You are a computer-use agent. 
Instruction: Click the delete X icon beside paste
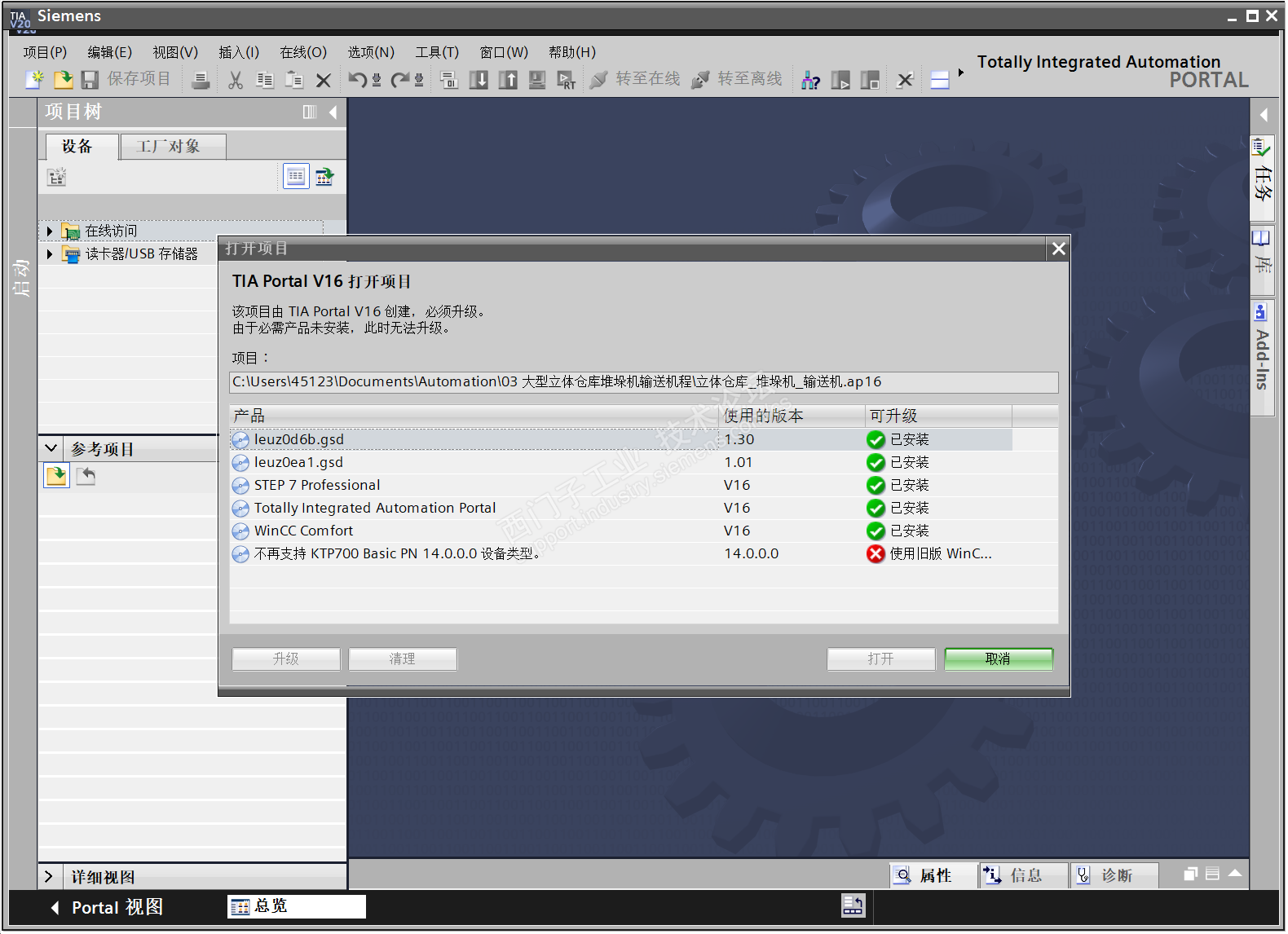[x=323, y=80]
